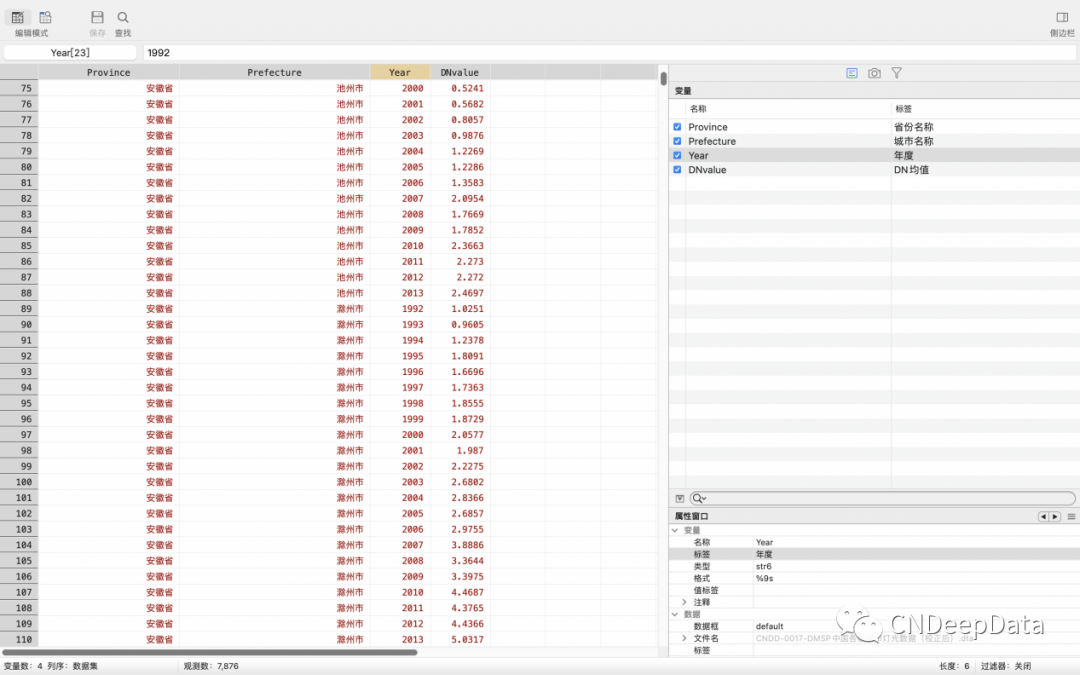This screenshot has width=1080, height=675.
Task: Expand the 文件名 row in properties
Action: (x=684, y=638)
